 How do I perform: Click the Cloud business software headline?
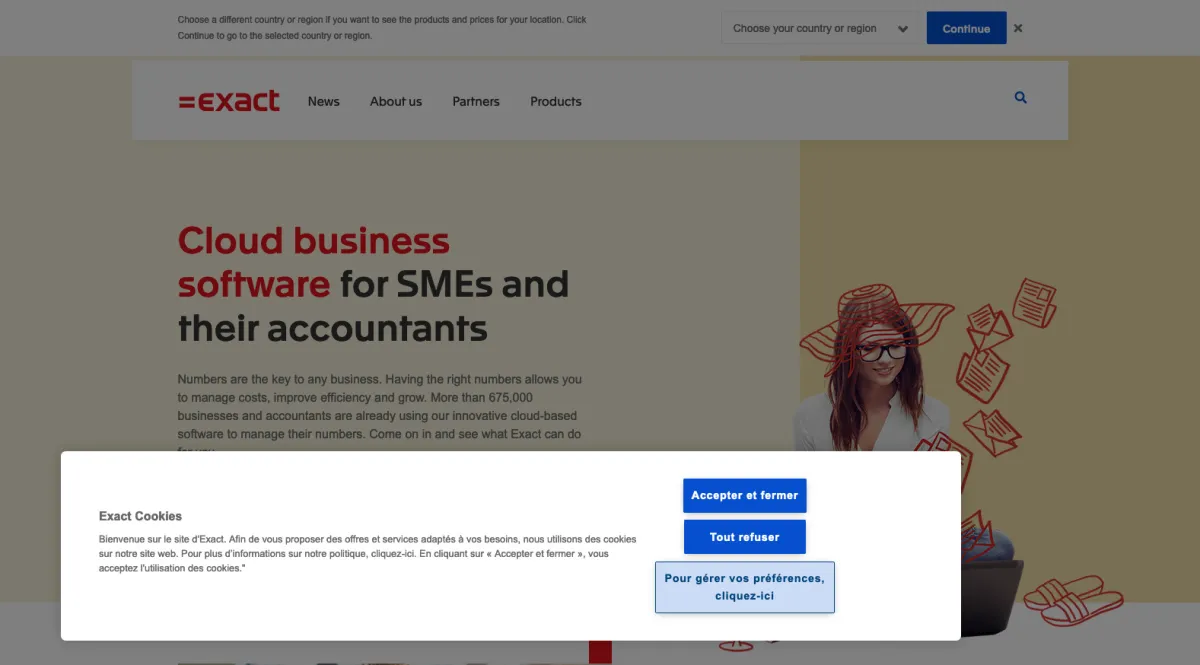coord(373,284)
